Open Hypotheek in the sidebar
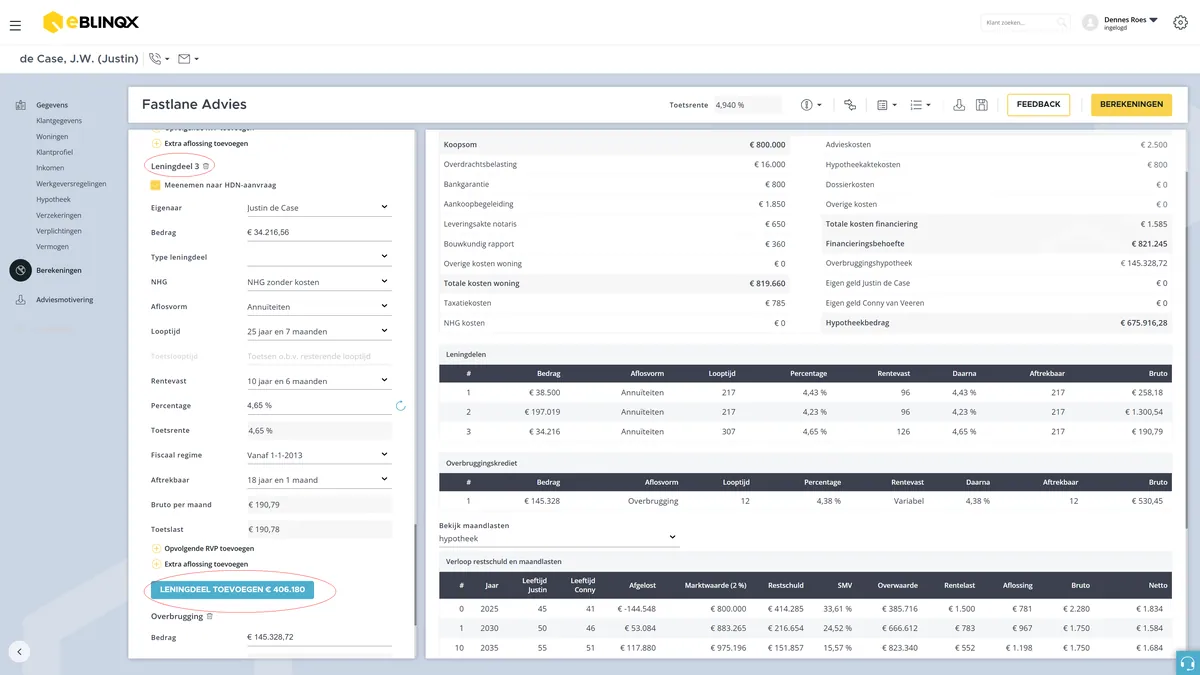The image size is (1200, 675). point(53,200)
